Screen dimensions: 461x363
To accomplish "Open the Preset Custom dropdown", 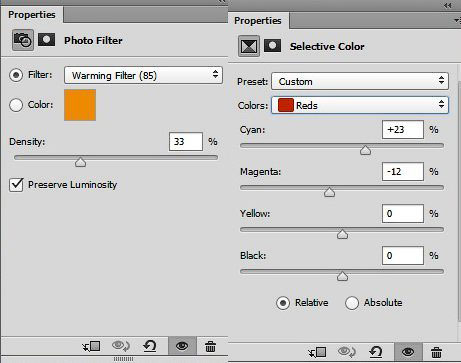I will point(360,81).
